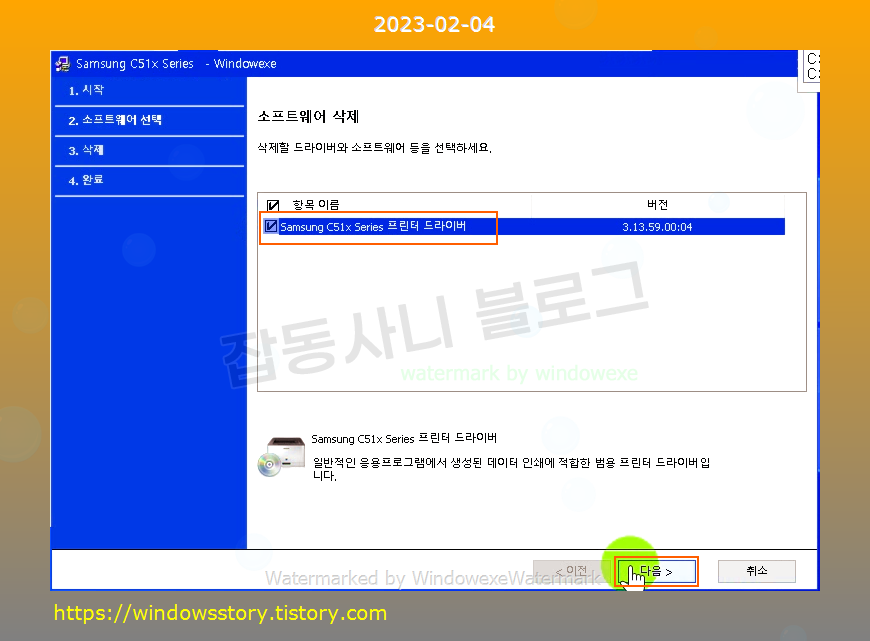870x641 pixels.
Task: Uncheck the Samsung C51x Series 프린터 드라이버 checkbox
Action: point(271,226)
